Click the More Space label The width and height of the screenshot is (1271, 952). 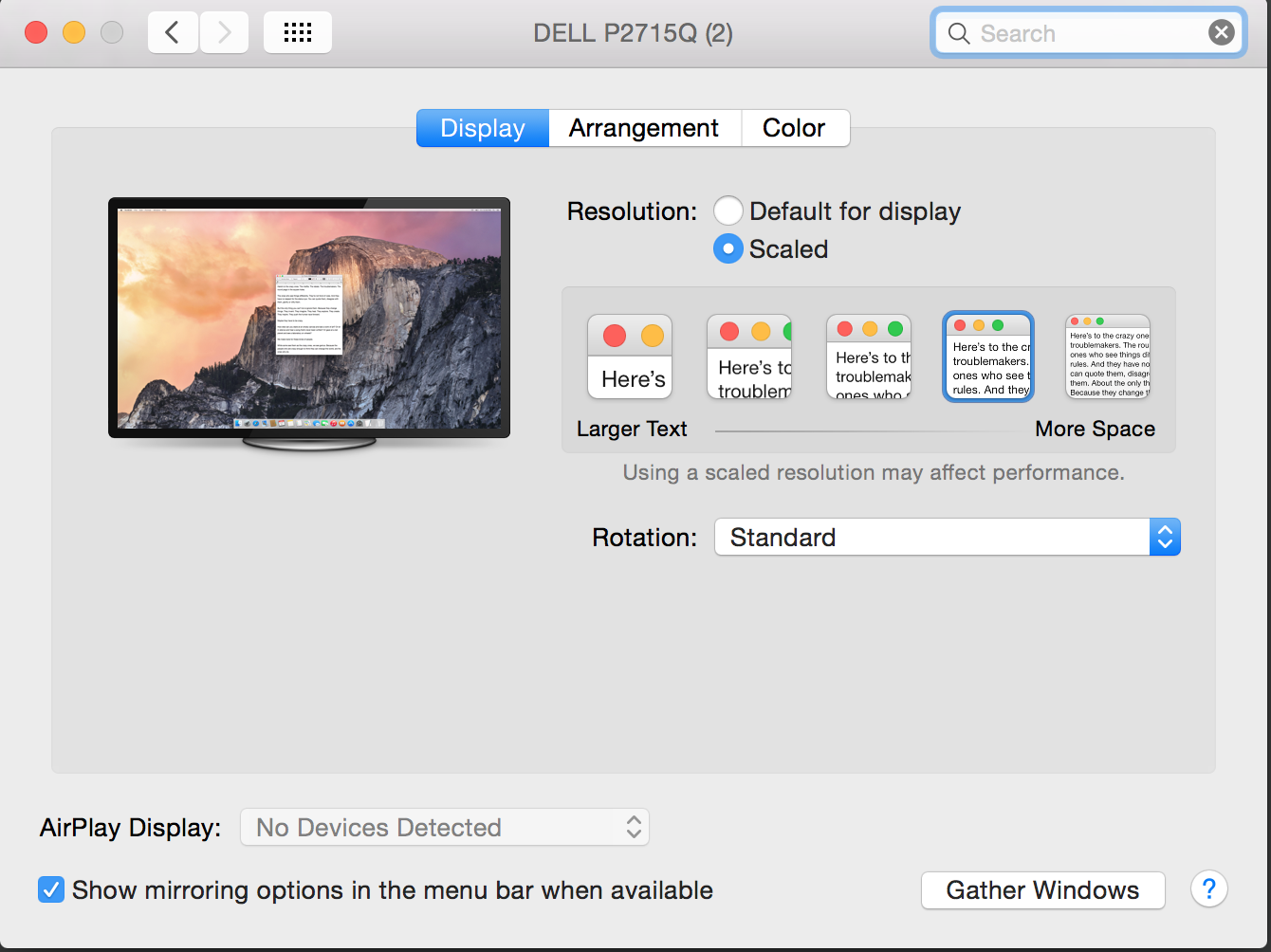[1095, 429]
